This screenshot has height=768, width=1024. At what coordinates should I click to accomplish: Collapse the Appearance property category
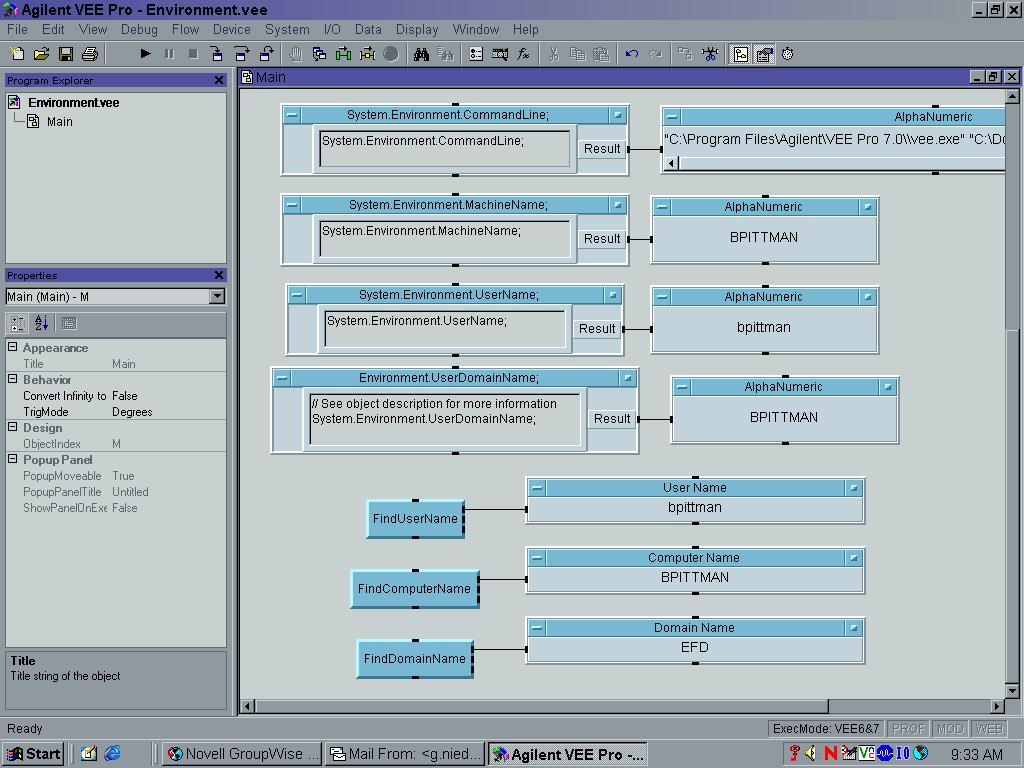coord(13,348)
